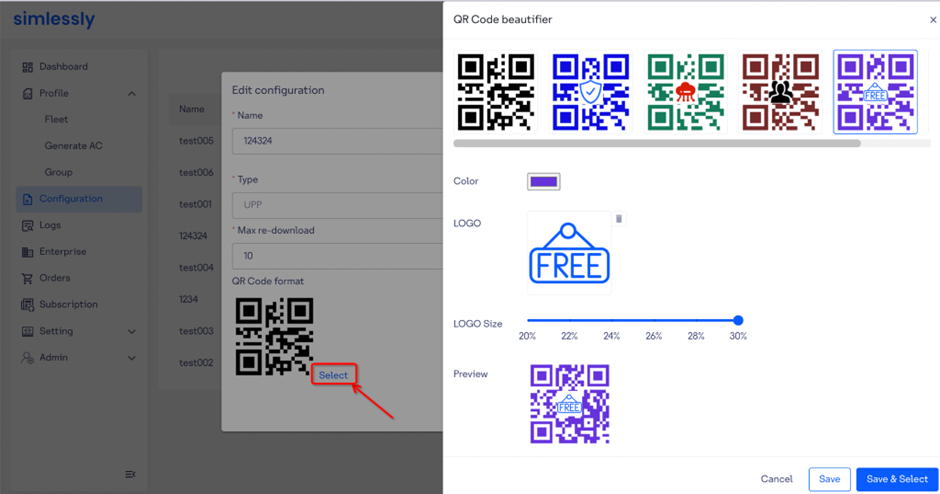Click the test003 row in table

[196, 331]
